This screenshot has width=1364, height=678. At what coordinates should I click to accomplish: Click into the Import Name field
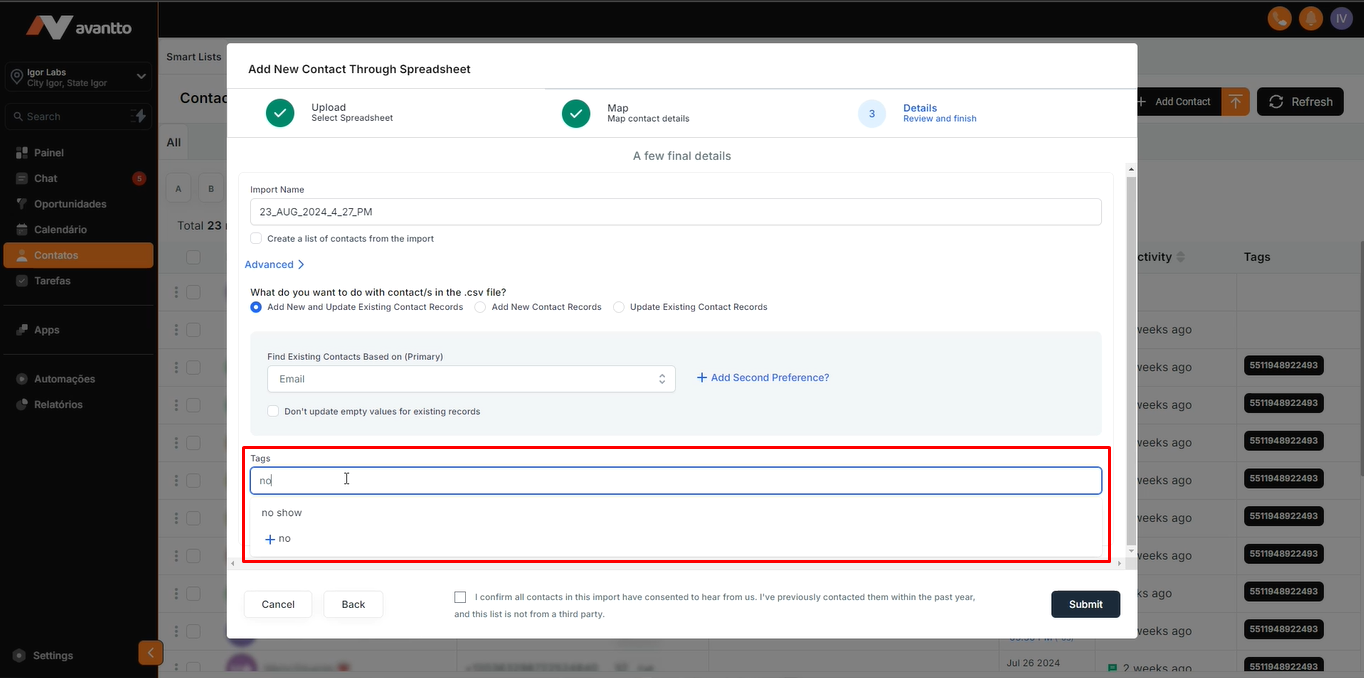click(x=675, y=212)
